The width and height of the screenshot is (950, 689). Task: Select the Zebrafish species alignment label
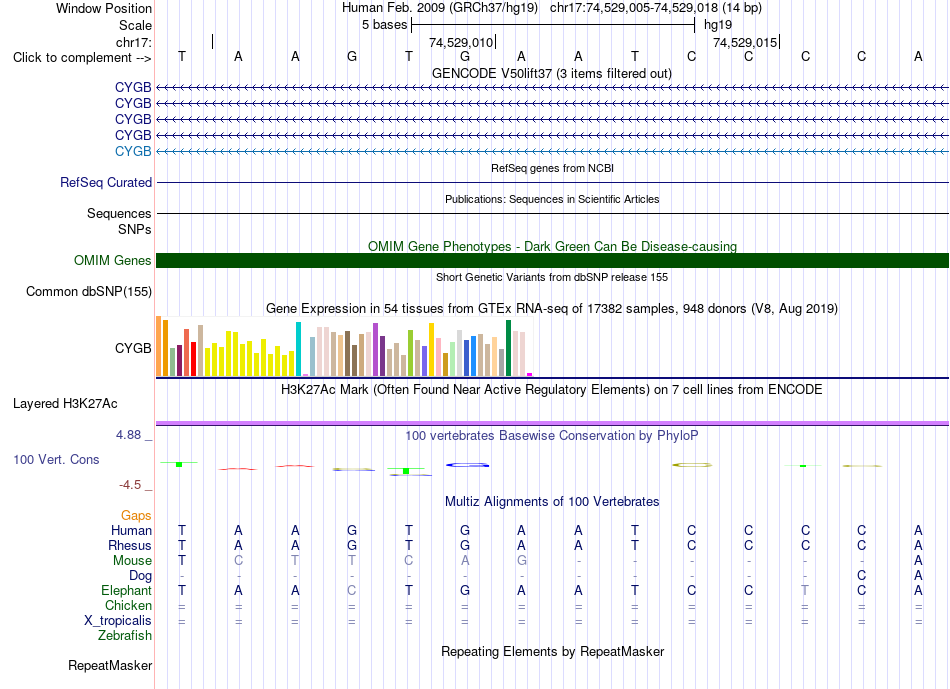(125, 636)
